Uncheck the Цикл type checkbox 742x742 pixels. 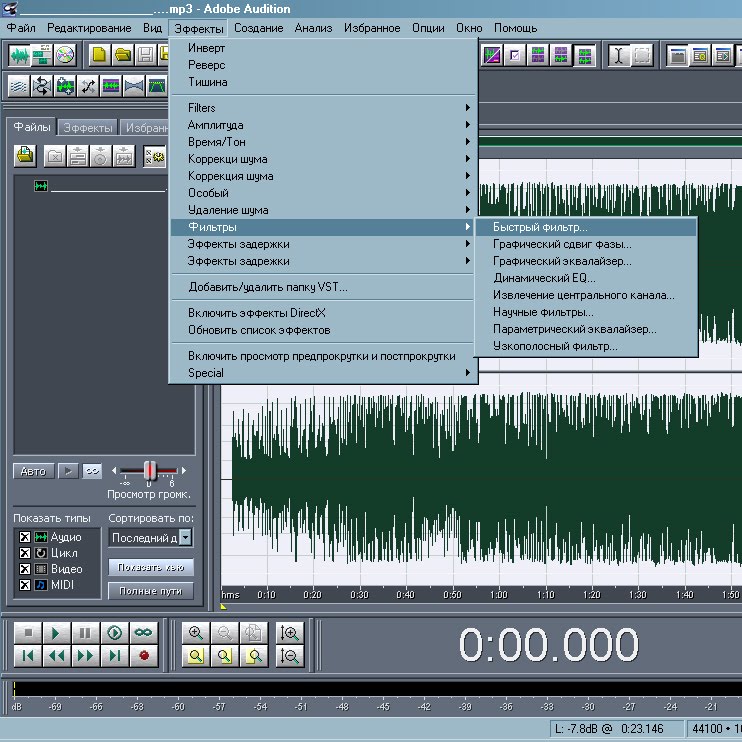point(25,553)
